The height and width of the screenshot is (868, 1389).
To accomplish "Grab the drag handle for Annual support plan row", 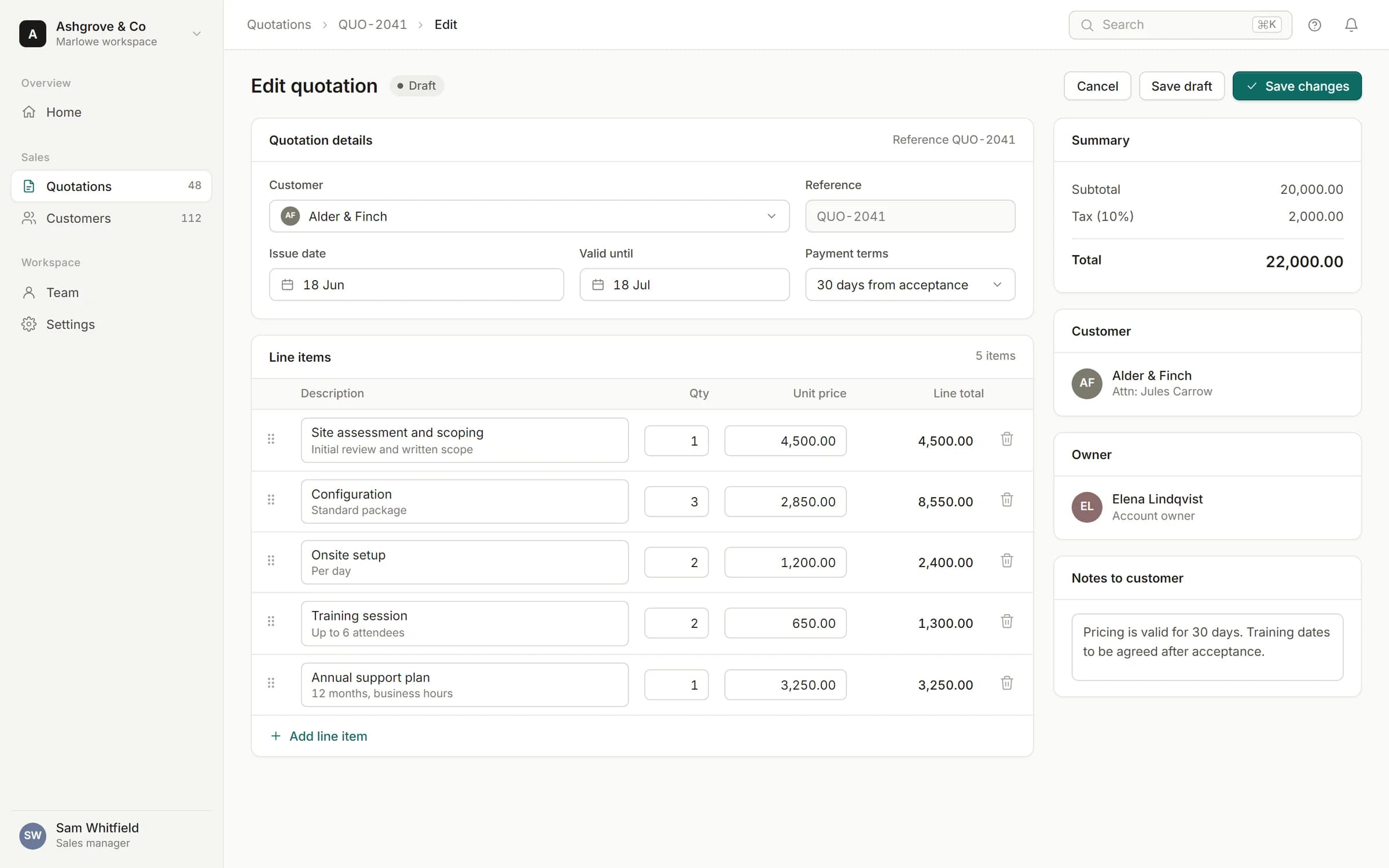I will click(x=271, y=683).
